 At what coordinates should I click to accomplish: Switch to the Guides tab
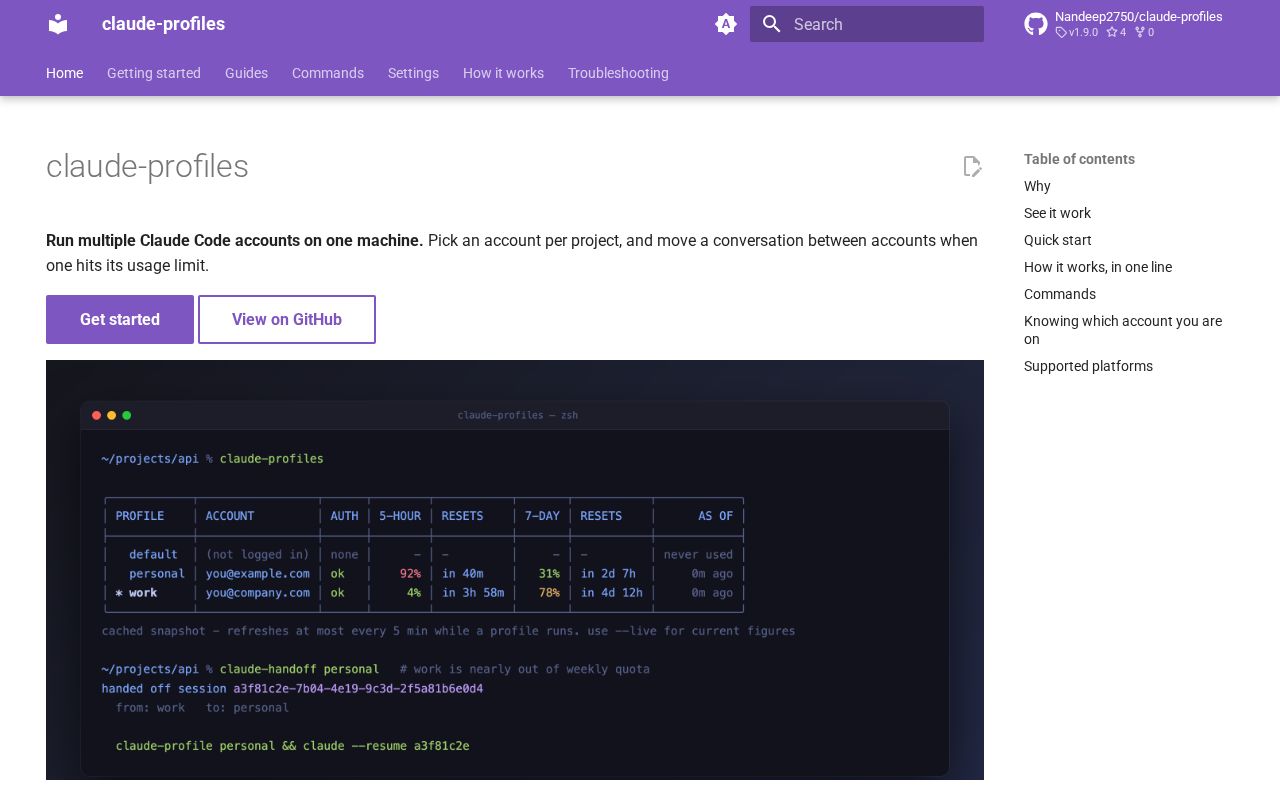tap(246, 73)
